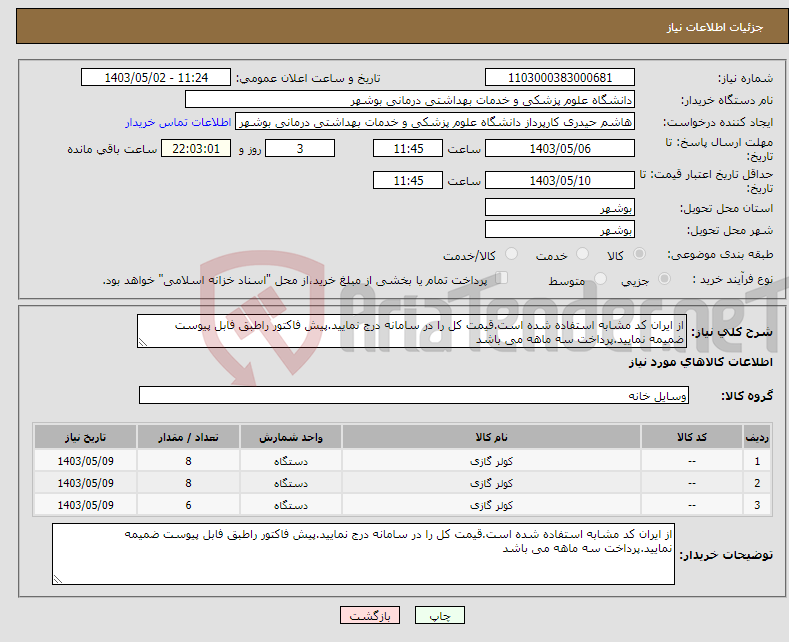Select the خدمت radio button

(582, 254)
